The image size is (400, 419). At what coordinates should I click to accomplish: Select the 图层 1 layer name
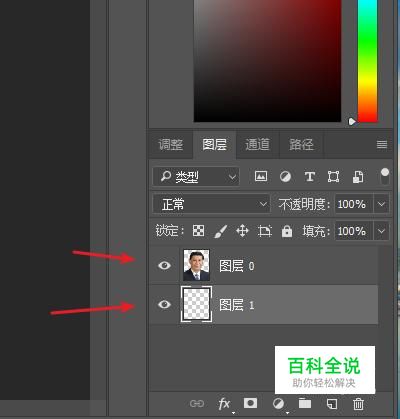pyautogui.click(x=237, y=305)
